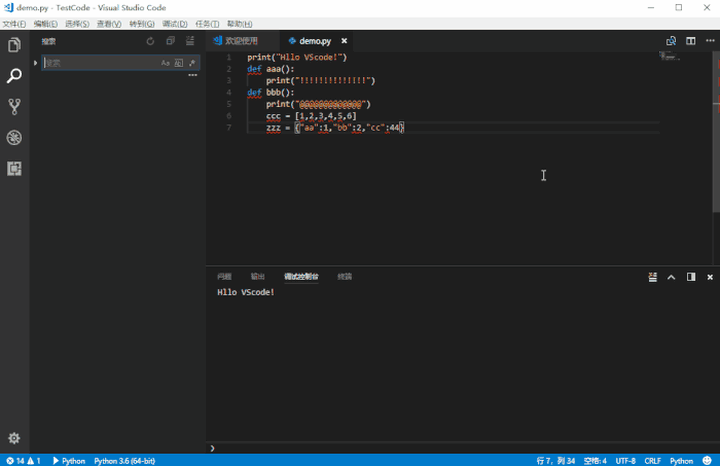The image size is (720, 466).
Task: Select Python language mode in status bar
Action: 681,460
